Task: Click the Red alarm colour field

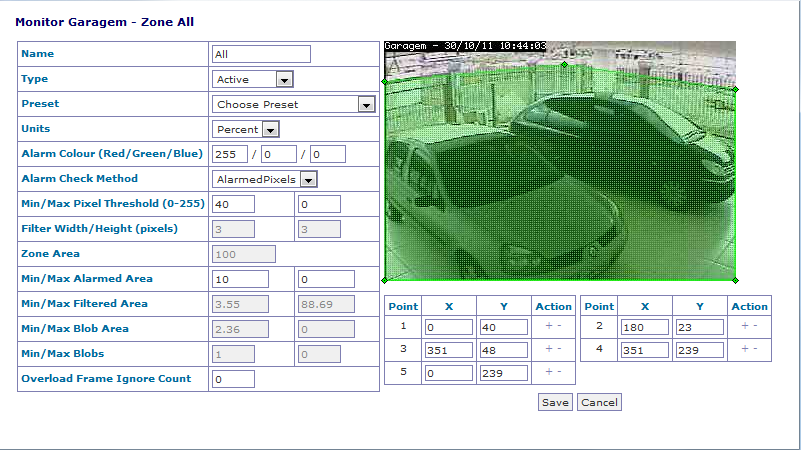Action: [230, 154]
